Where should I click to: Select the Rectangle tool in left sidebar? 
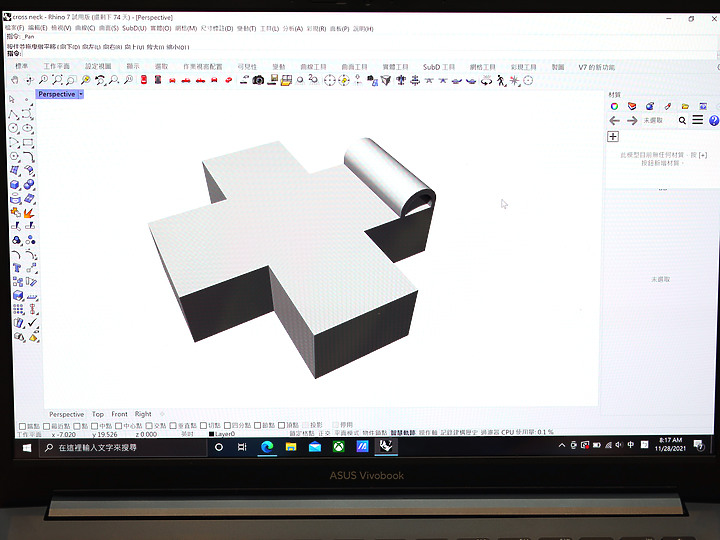(x=28, y=143)
